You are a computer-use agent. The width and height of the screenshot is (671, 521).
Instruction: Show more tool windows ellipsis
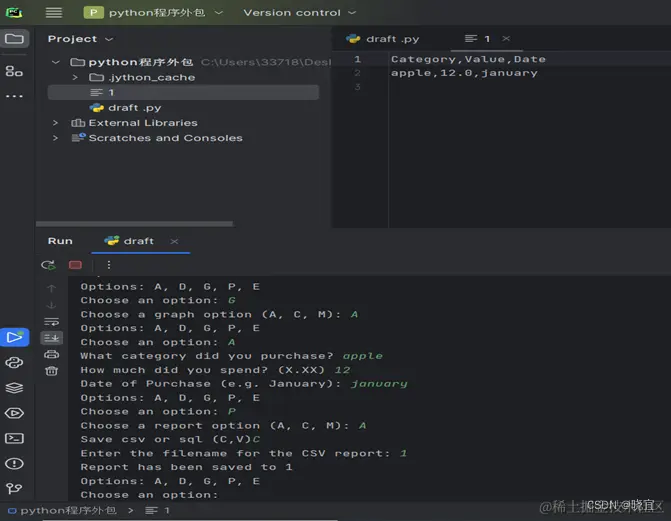(x=14, y=96)
